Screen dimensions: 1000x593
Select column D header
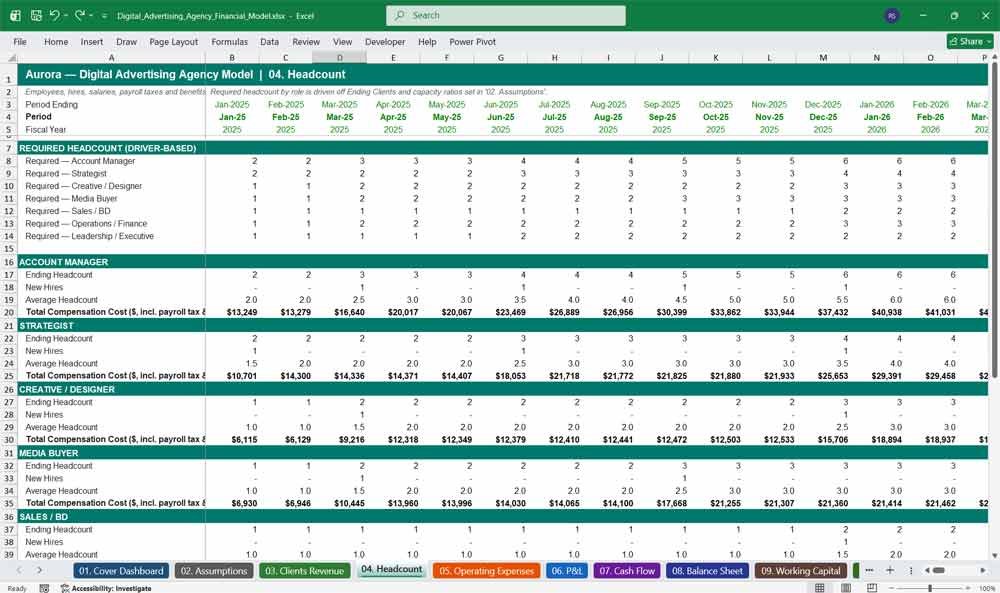tap(339, 57)
